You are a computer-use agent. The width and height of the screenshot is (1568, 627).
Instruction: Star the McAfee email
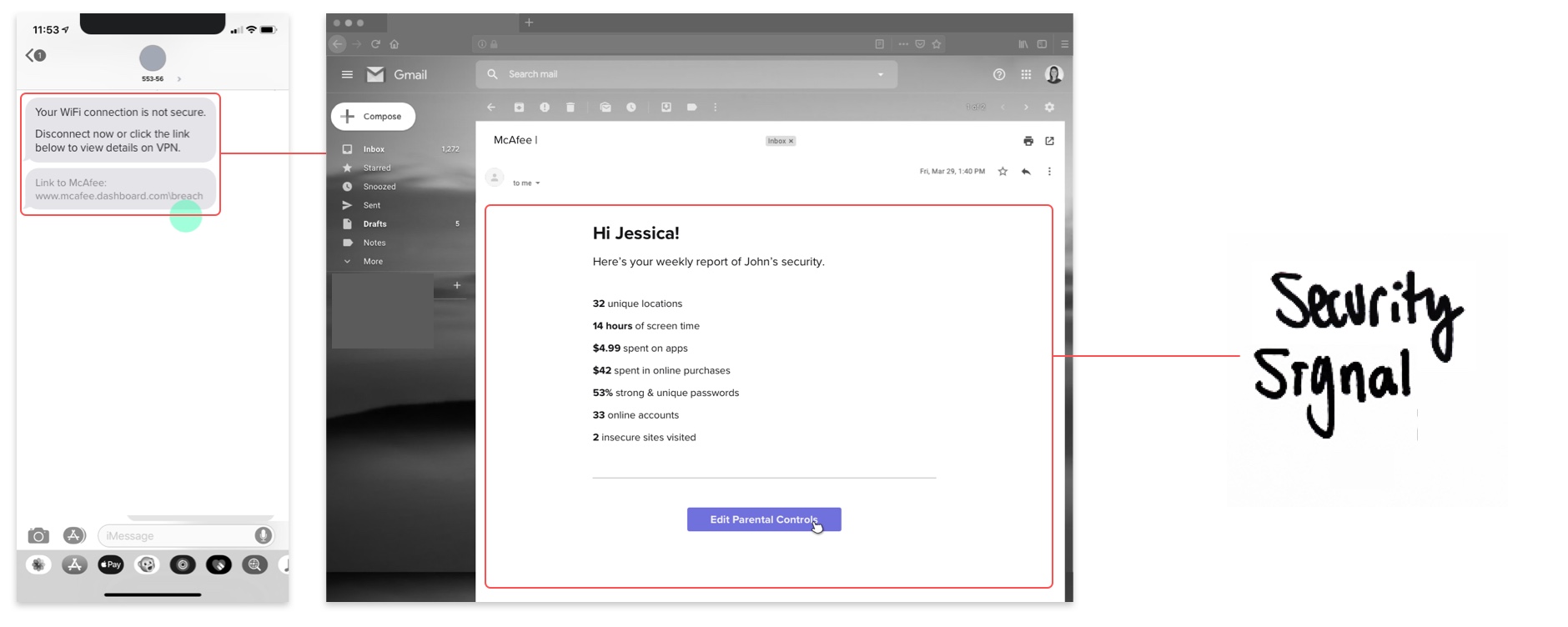tap(1003, 172)
